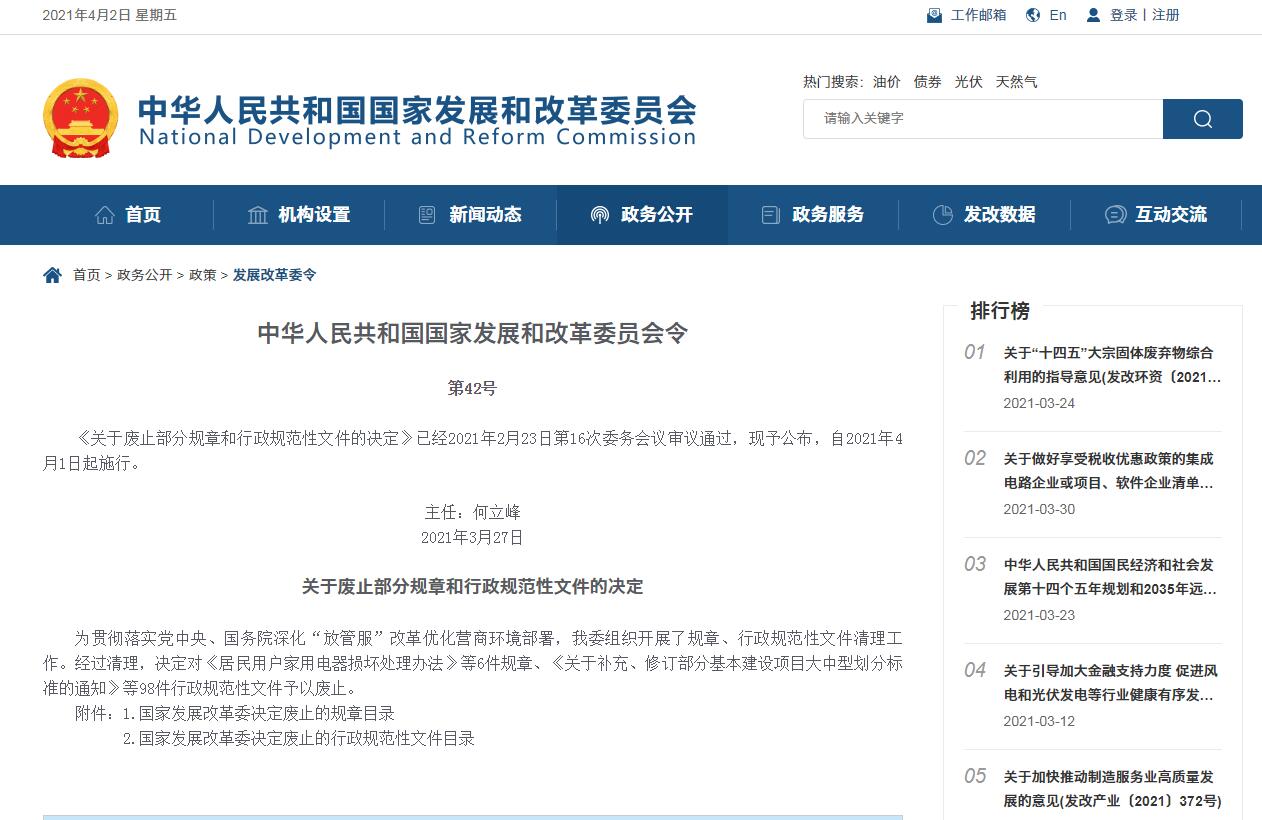Click the date 2021-03-23 under ranking 03
Screen dimensions: 1262x820
(x=1039, y=615)
